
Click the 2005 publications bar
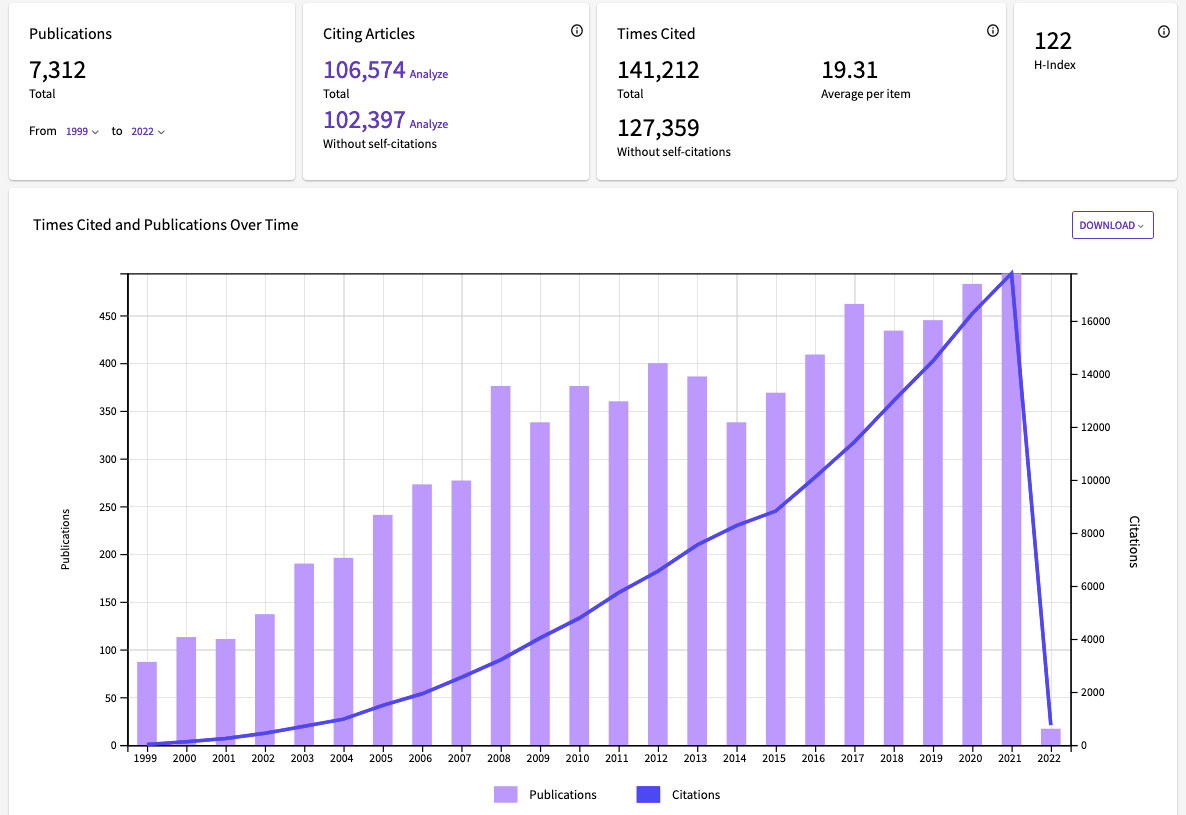click(383, 630)
